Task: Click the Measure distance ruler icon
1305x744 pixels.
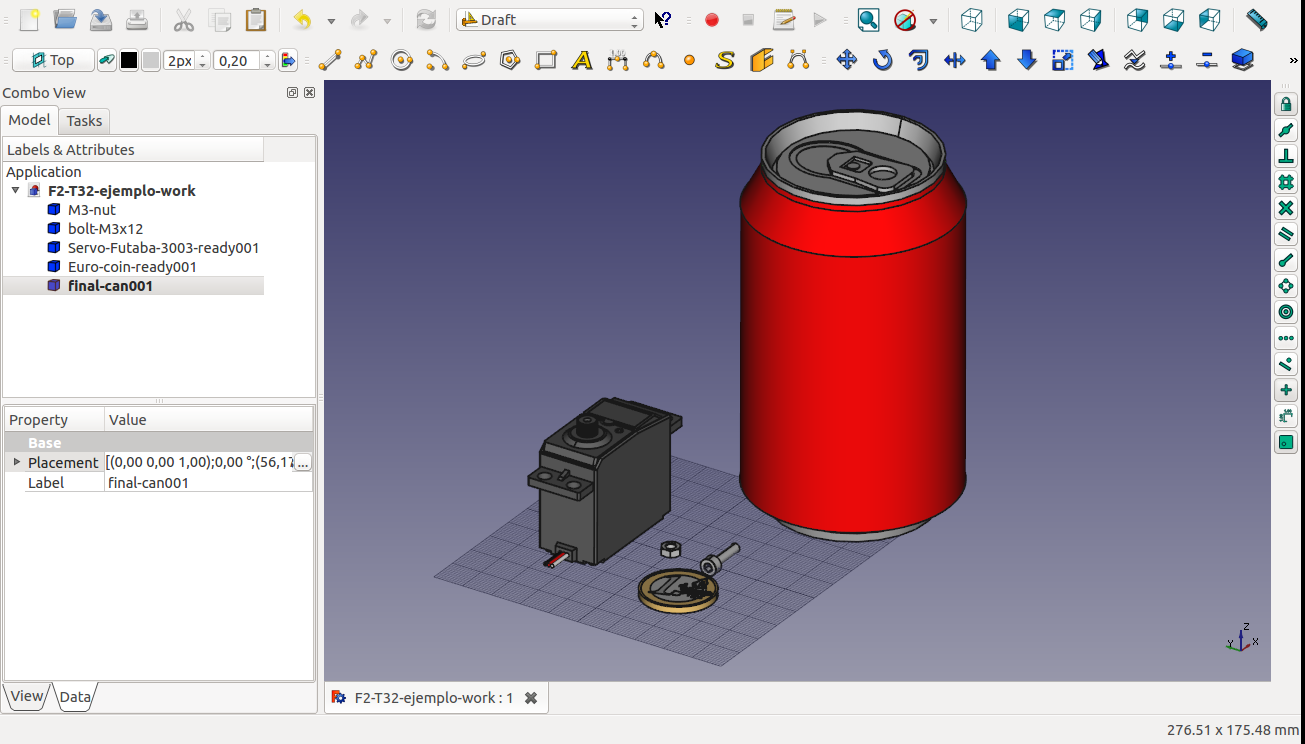Action: [1257, 20]
